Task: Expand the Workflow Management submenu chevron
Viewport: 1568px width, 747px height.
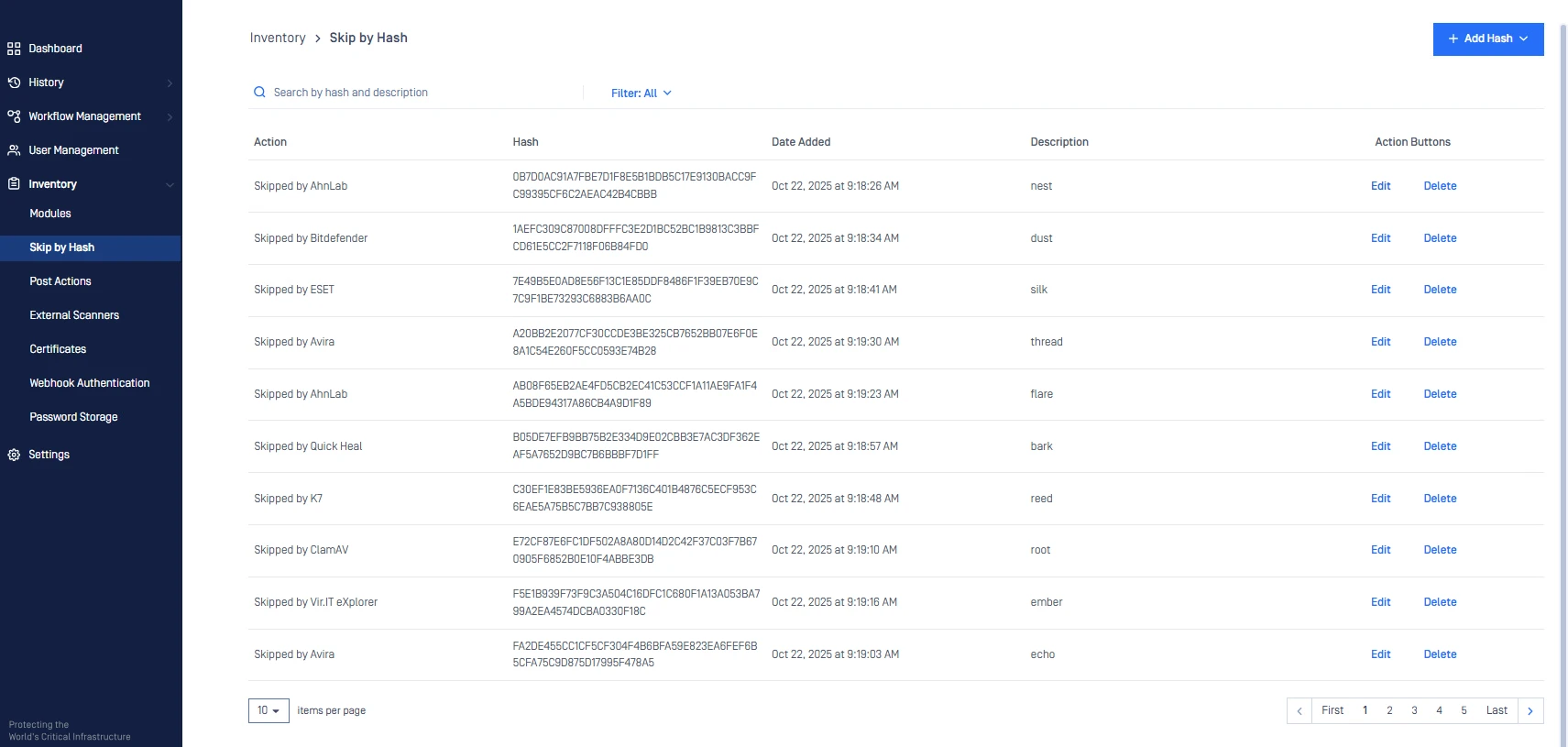Action: [170, 117]
